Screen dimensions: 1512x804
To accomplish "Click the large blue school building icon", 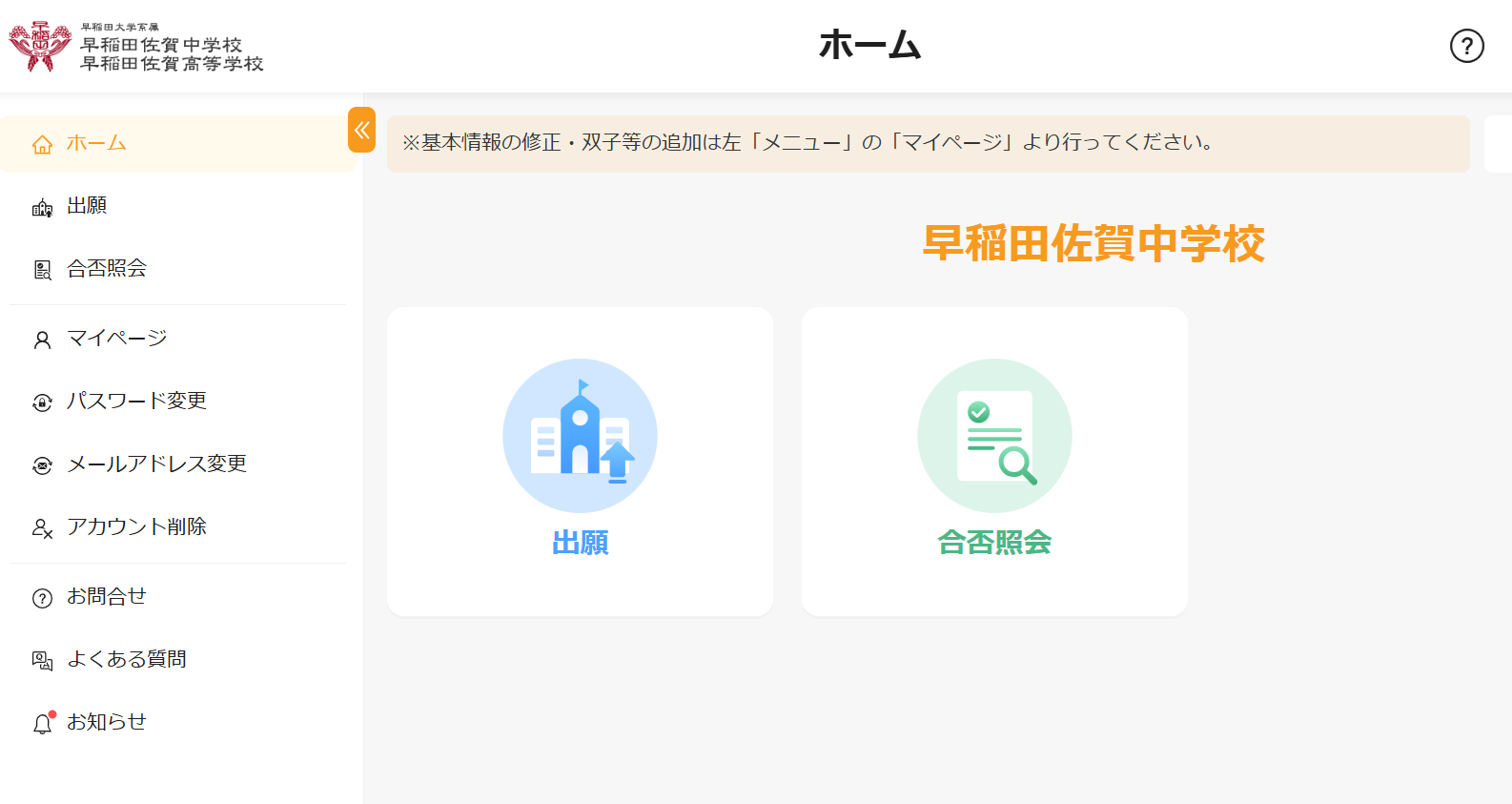I will click(580, 436).
